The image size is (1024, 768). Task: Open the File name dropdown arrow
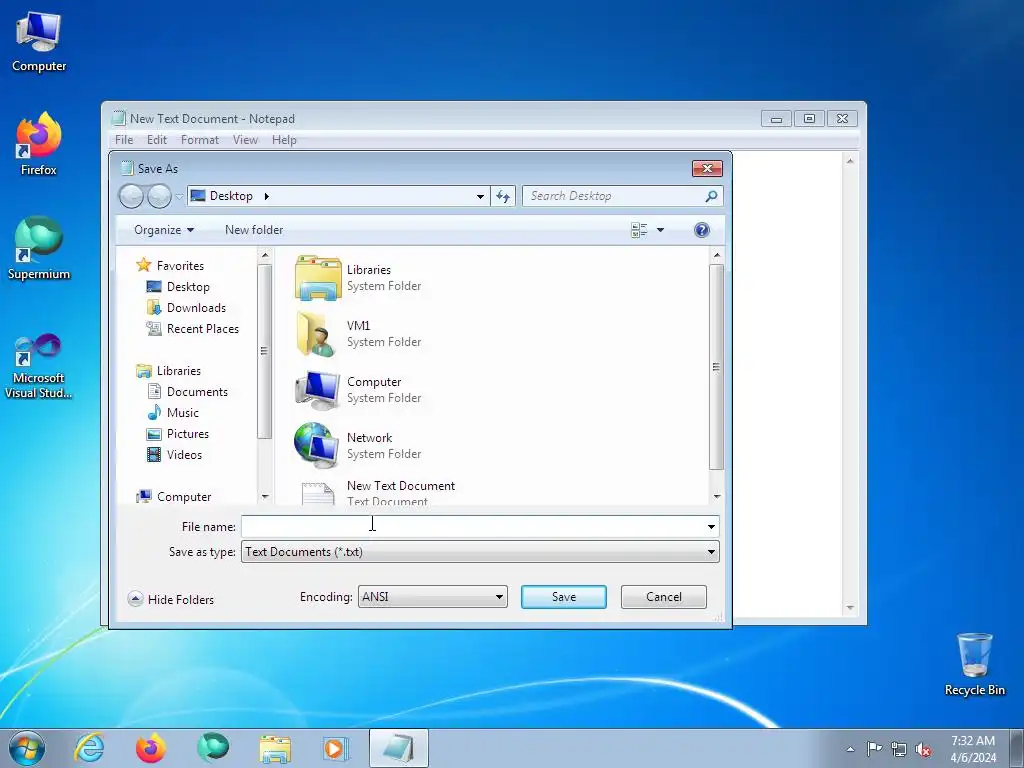711,526
